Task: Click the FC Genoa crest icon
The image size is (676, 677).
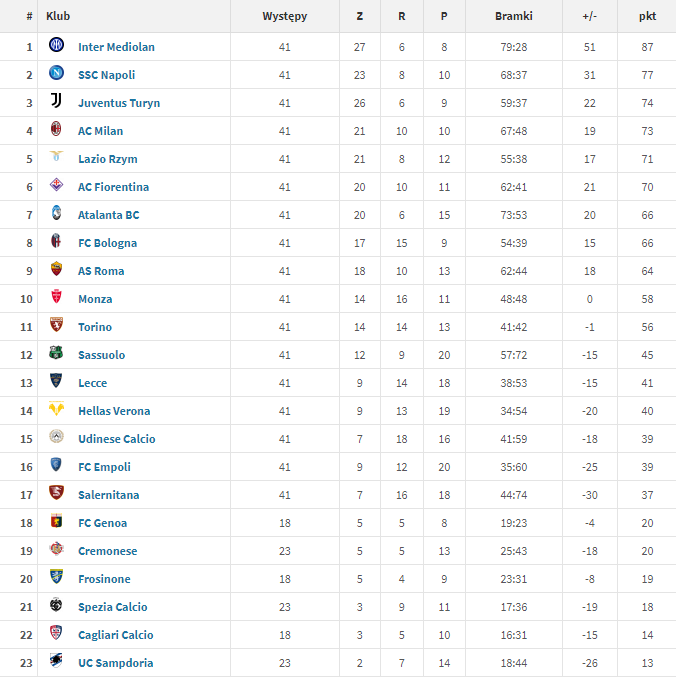Action: (57, 521)
